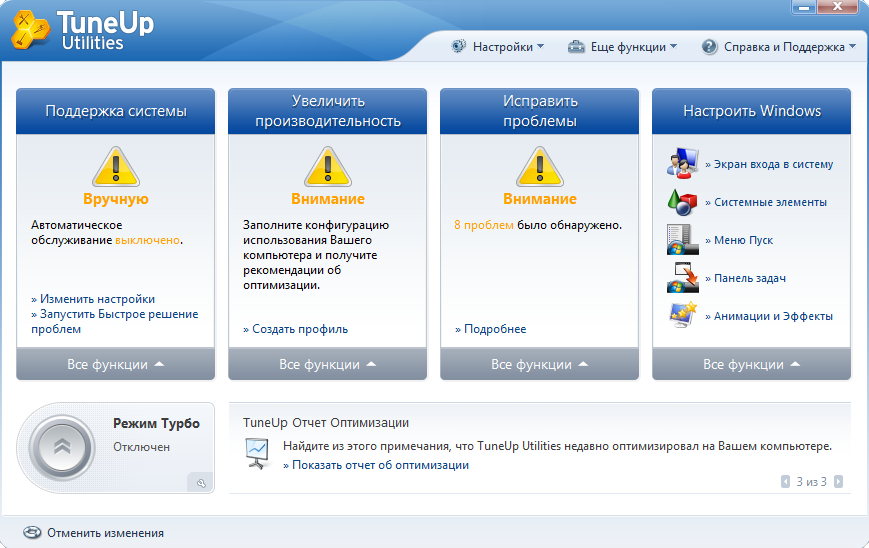This screenshot has height=548, width=869.
Task: Click Показать отчет об оптимизации link
Action: (x=376, y=465)
